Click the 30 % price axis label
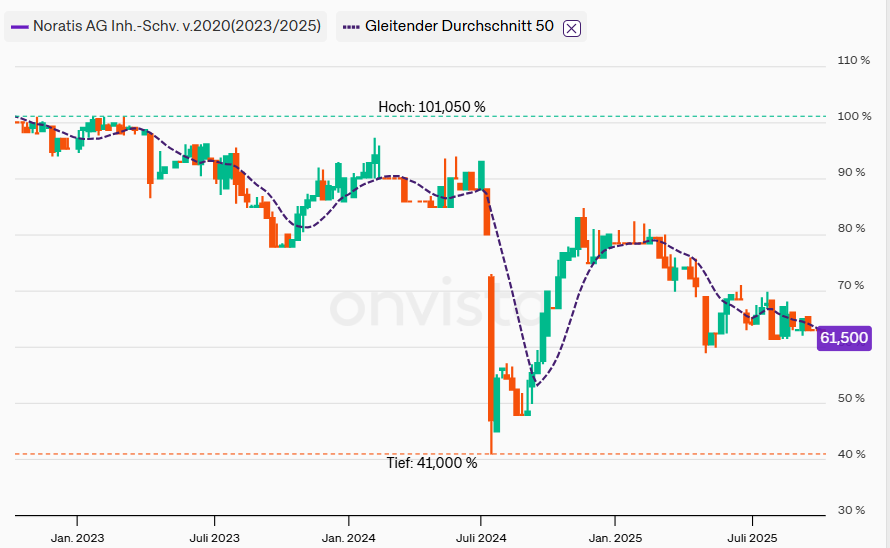 (852, 511)
